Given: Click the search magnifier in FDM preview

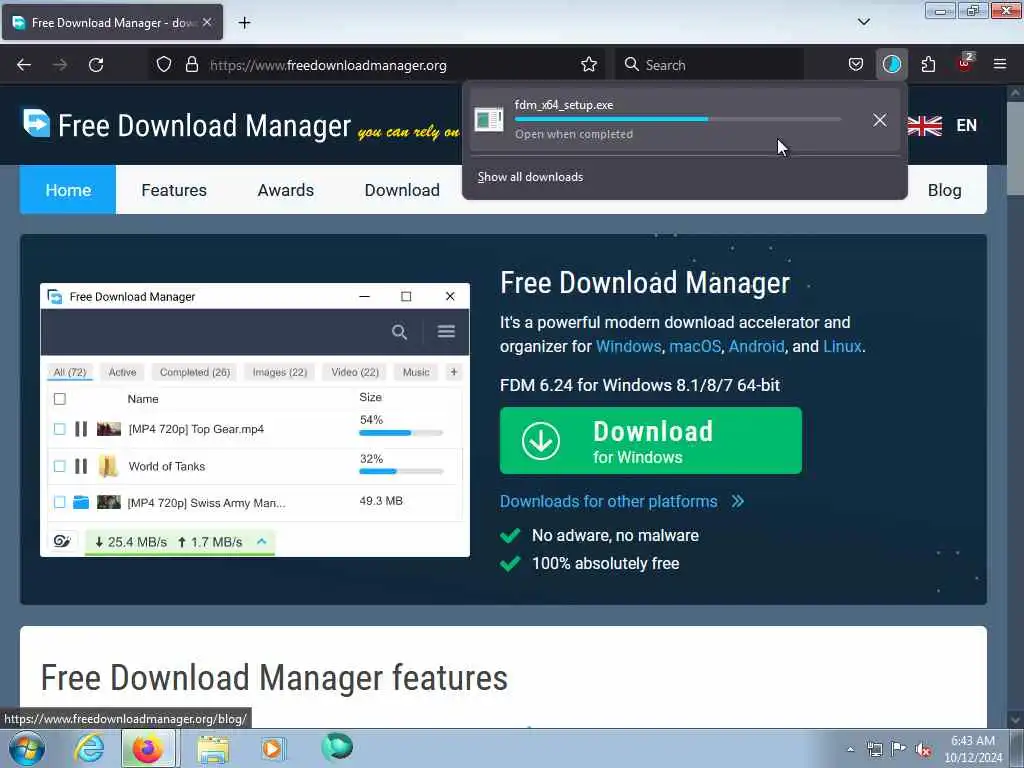Looking at the screenshot, I should [399, 332].
